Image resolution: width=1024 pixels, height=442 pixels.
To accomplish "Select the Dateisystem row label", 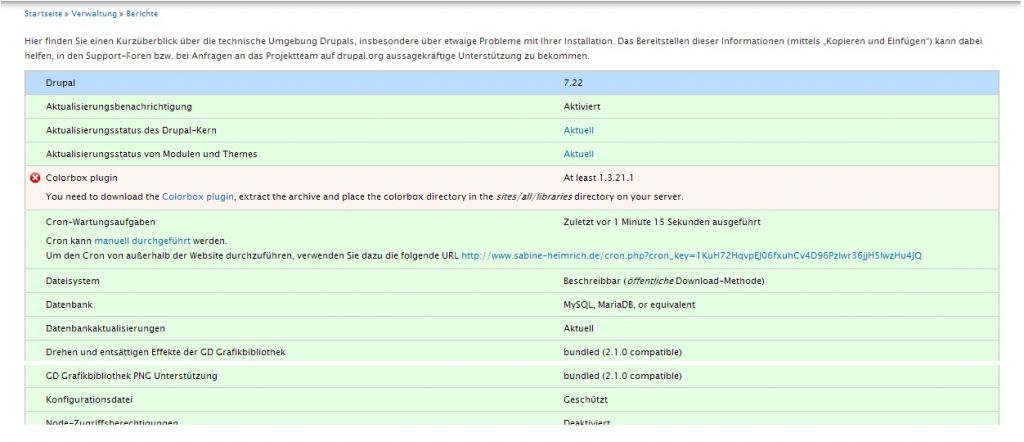I will 74,281.
